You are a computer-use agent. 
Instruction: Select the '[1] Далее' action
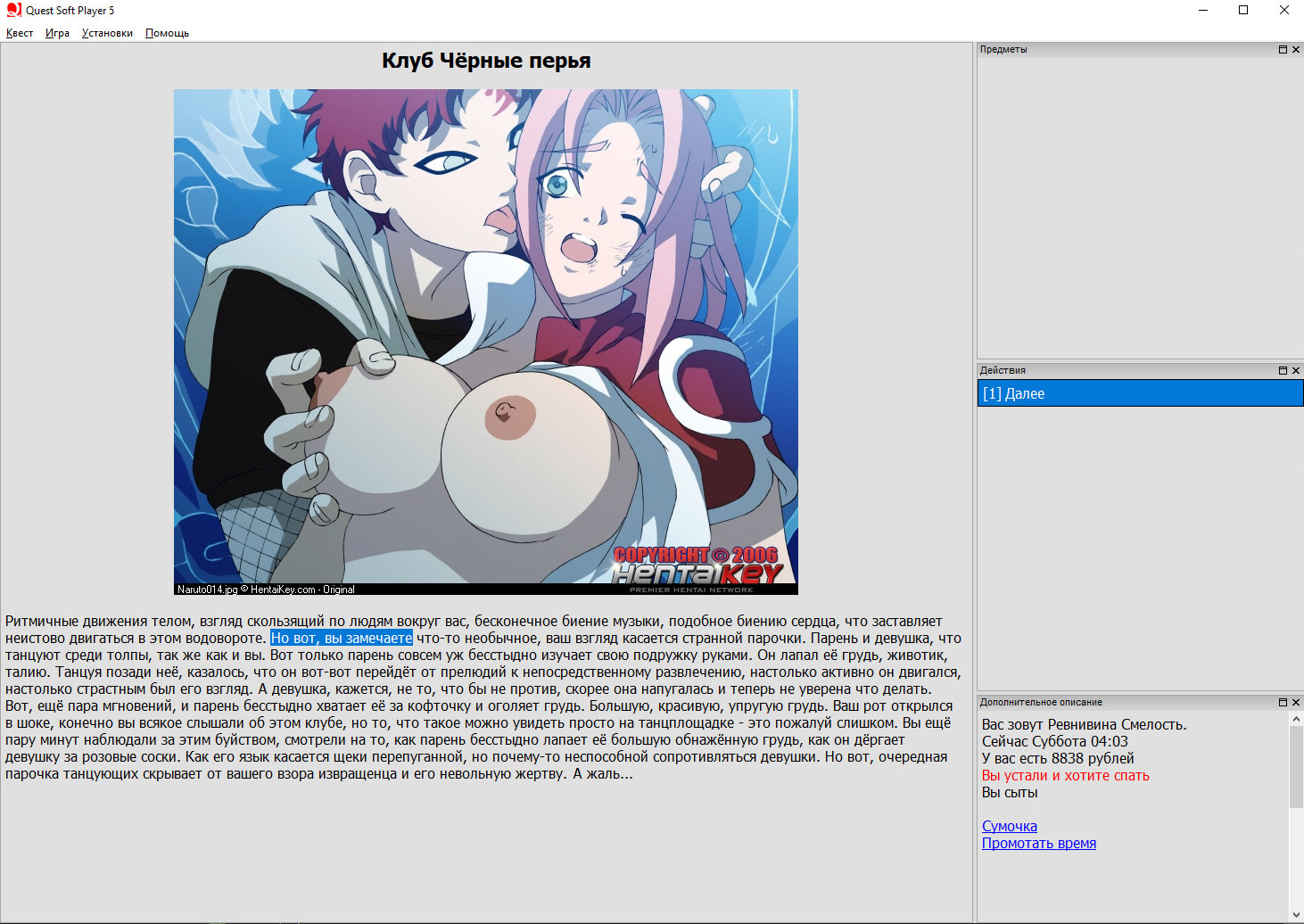click(x=1140, y=393)
